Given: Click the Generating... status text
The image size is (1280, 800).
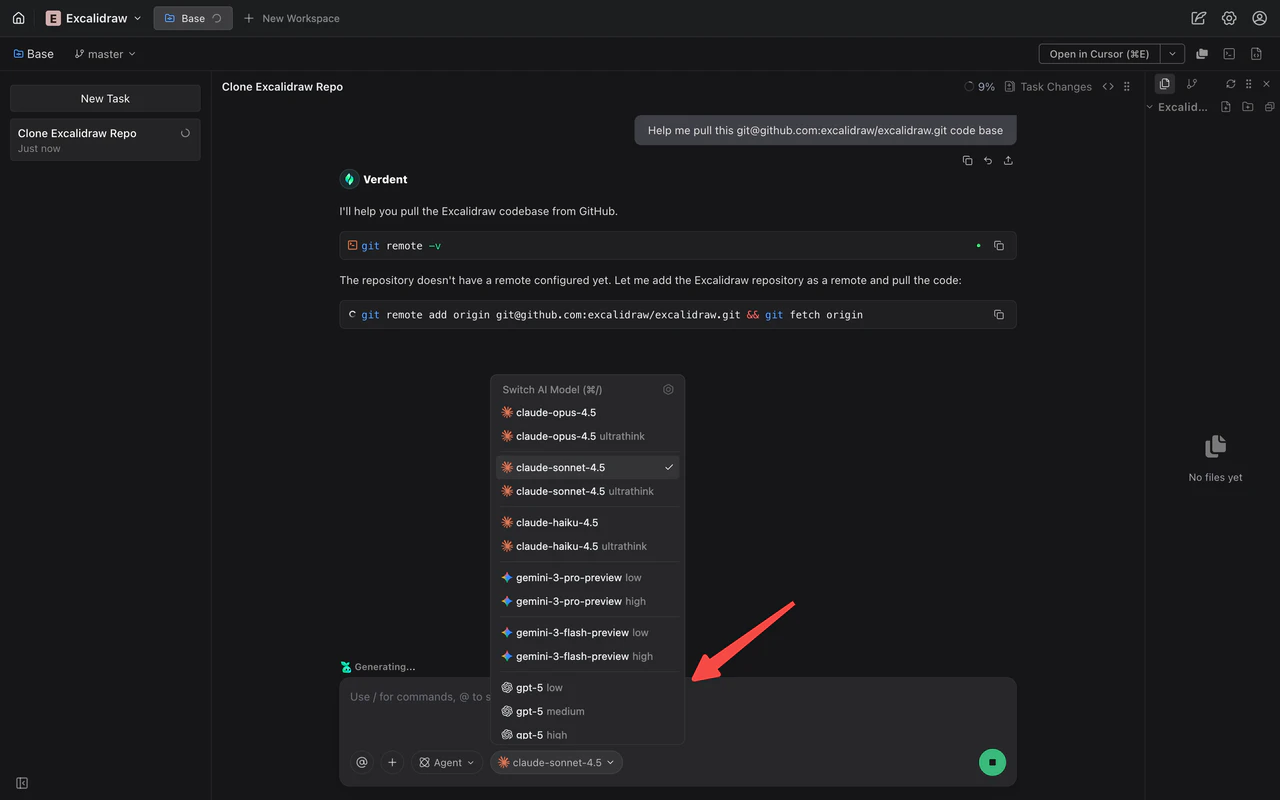Looking at the screenshot, I should tap(385, 667).
